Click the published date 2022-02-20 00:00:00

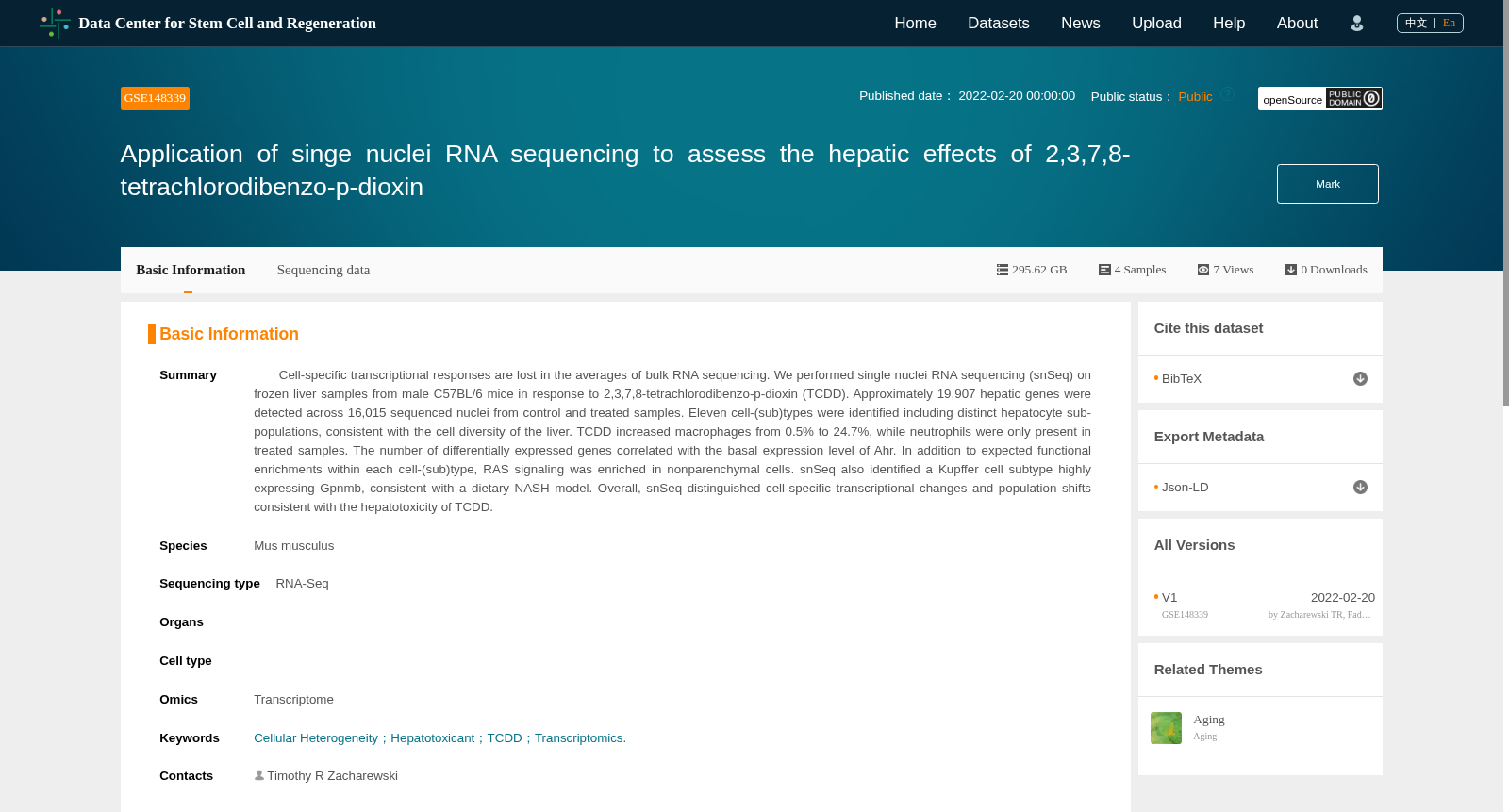coord(1017,95)
